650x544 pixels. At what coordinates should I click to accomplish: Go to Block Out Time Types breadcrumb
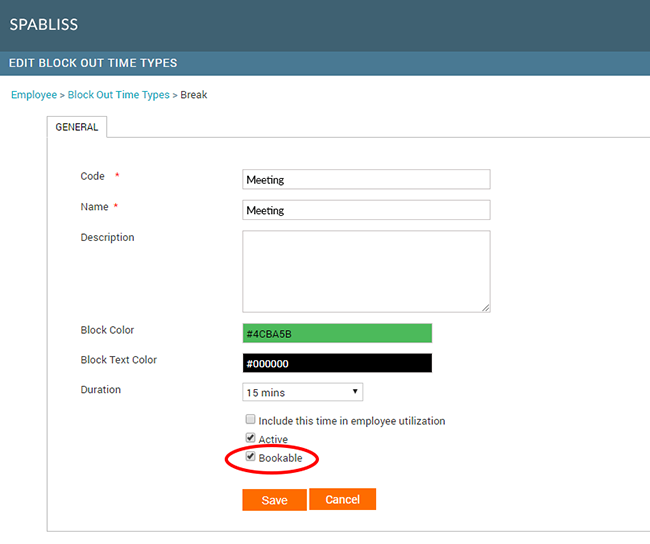click(119, 95)
